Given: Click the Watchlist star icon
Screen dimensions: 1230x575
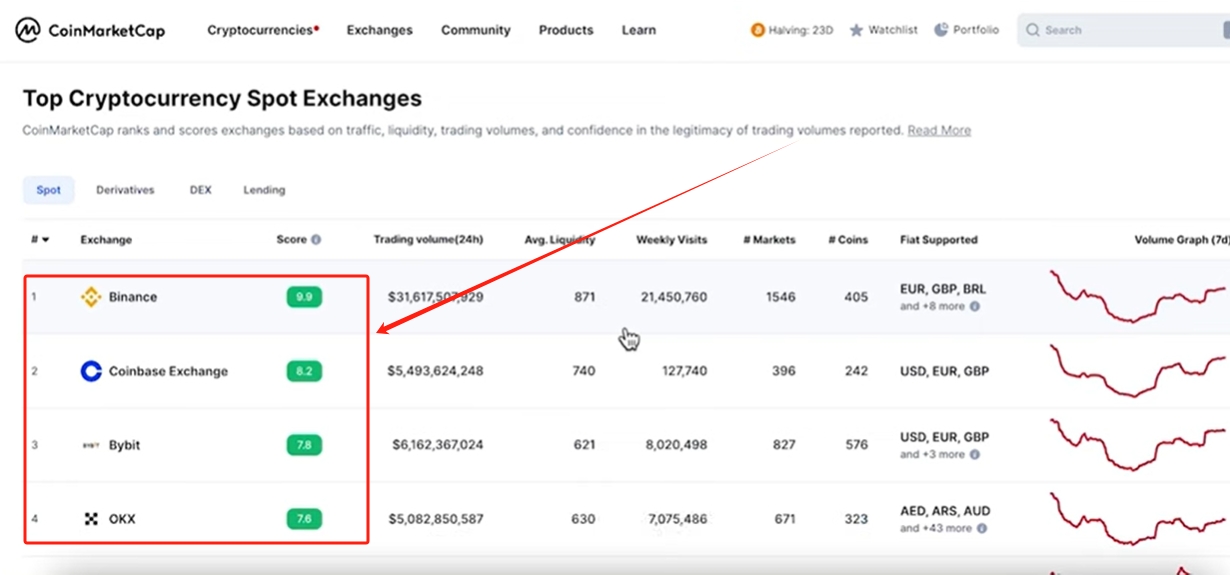Looking at the screenshot, I should pyautogui.click(x=856, y=30).
